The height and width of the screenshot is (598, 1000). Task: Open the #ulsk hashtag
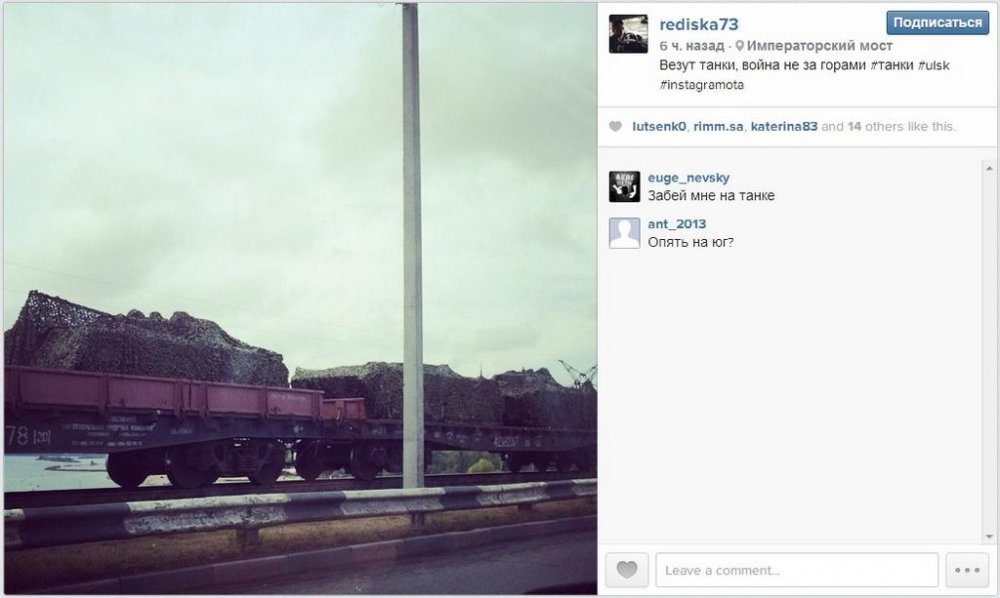(933, 65)
